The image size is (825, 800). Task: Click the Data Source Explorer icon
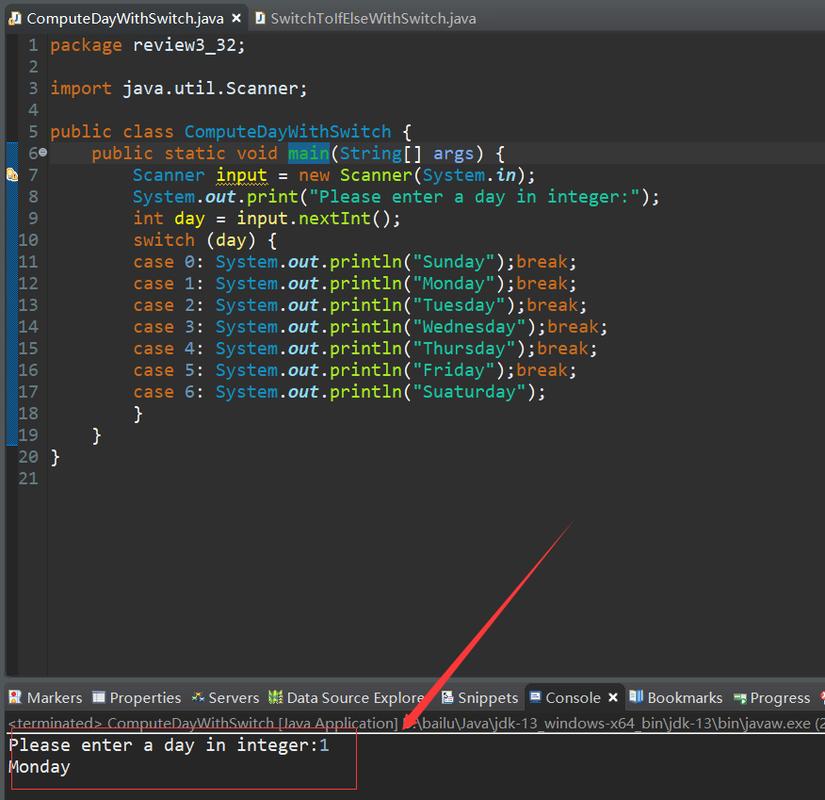[x=275, y=697]
